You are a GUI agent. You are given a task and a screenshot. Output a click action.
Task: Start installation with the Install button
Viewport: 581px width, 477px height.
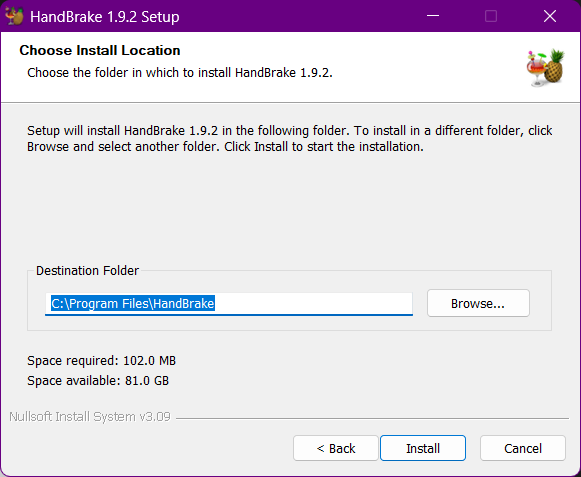point(423,448)
